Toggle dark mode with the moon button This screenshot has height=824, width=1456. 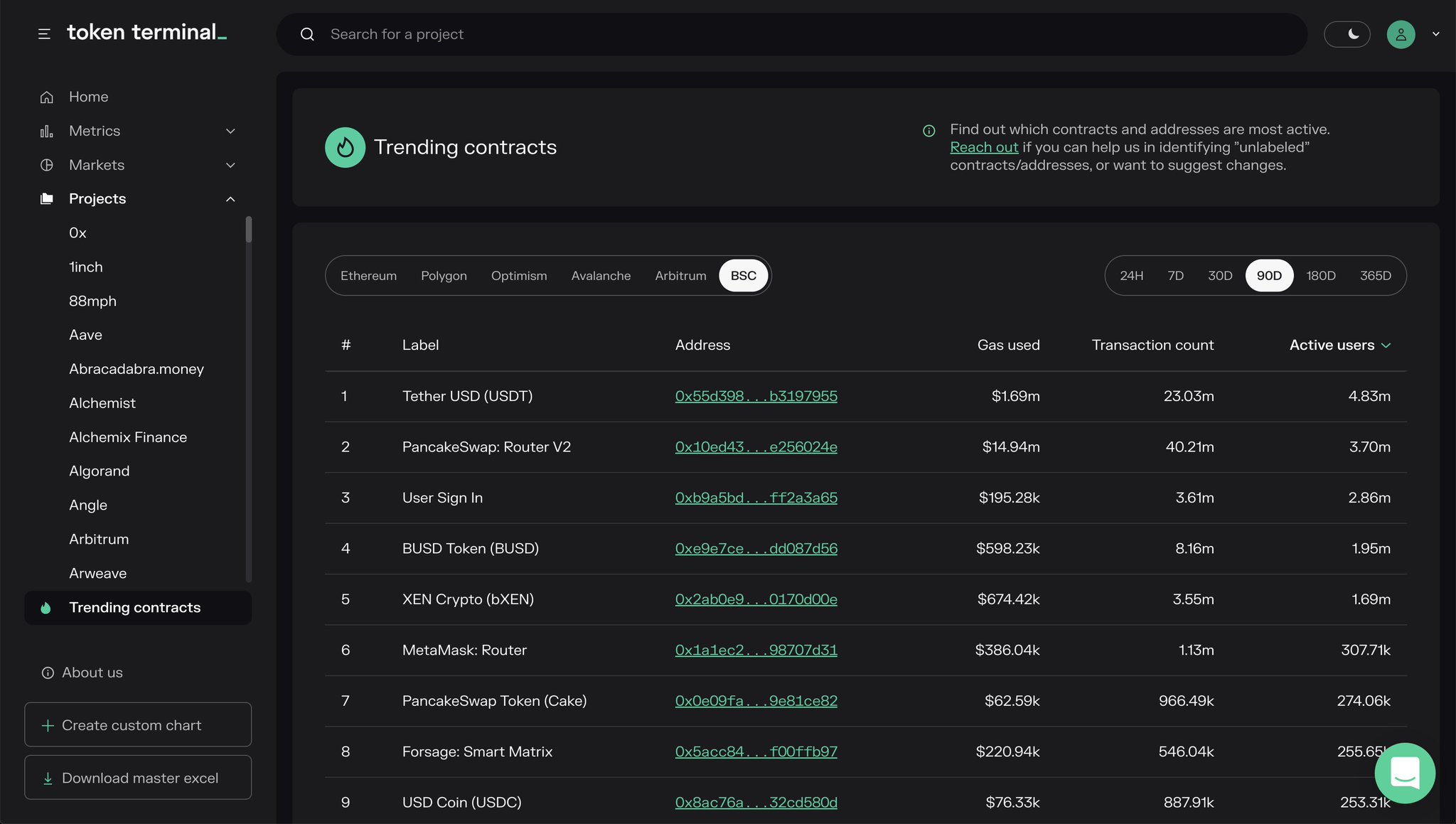[x=1347, y=33]
